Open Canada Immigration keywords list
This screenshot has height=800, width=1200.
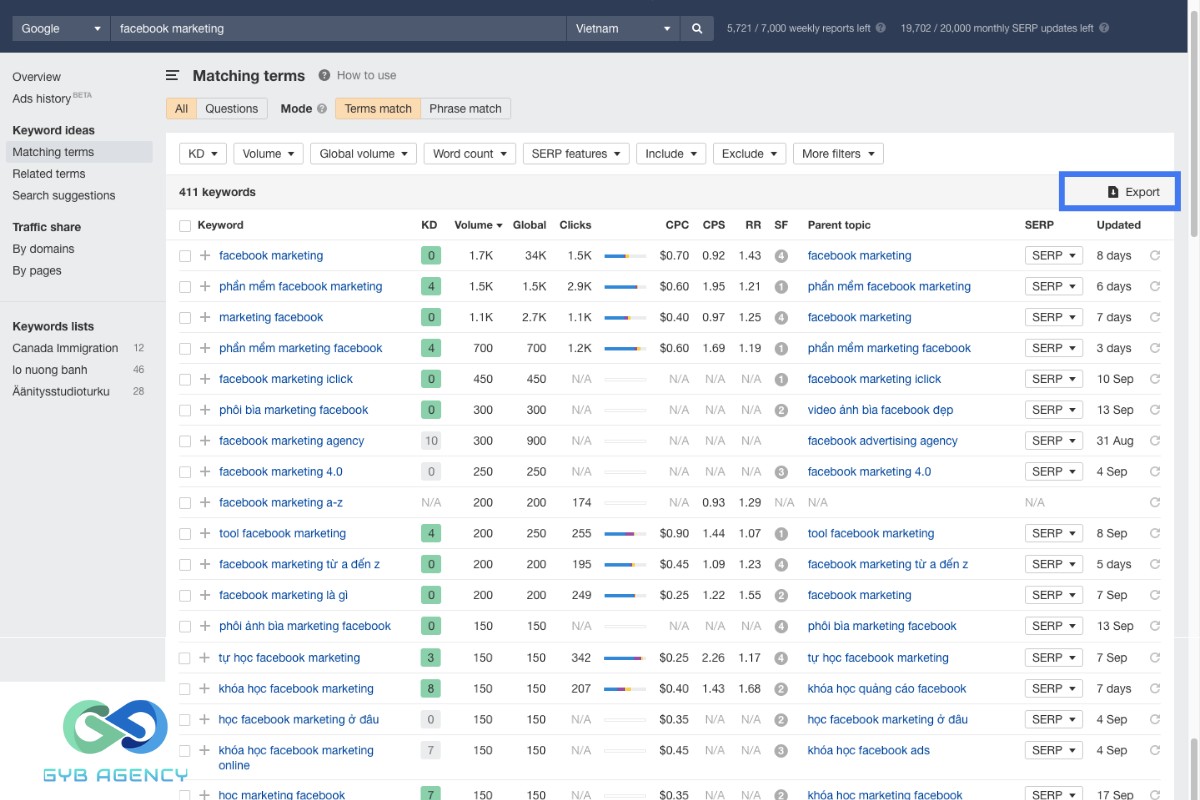coord(65,348)
